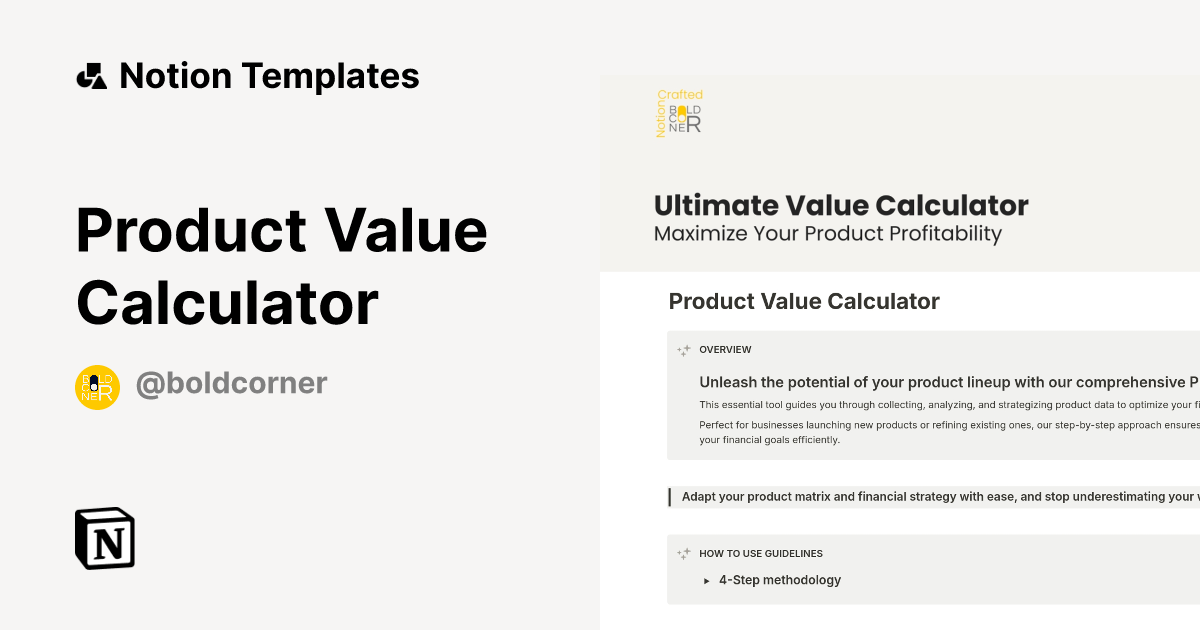
Task: Click the Product Value Calculator page heading in preview
Action: [804, 301]
